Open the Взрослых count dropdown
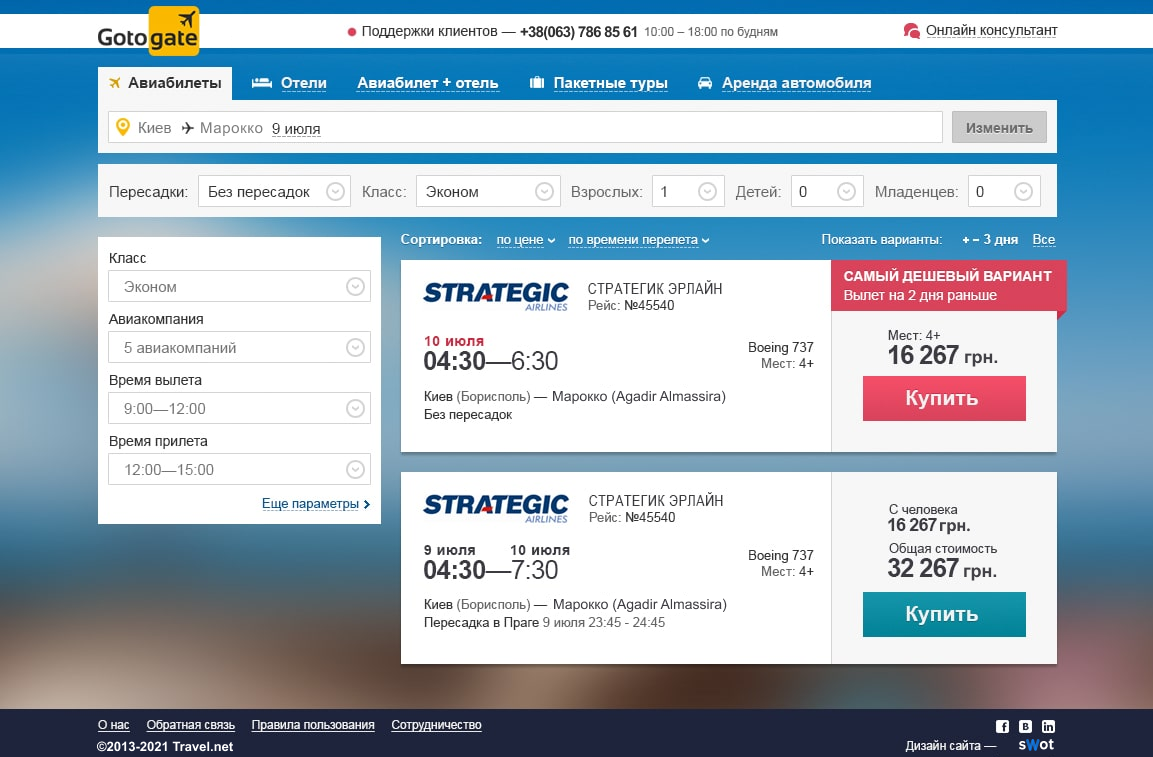This screenshot has height=757, width=1153. pos(688,191)
